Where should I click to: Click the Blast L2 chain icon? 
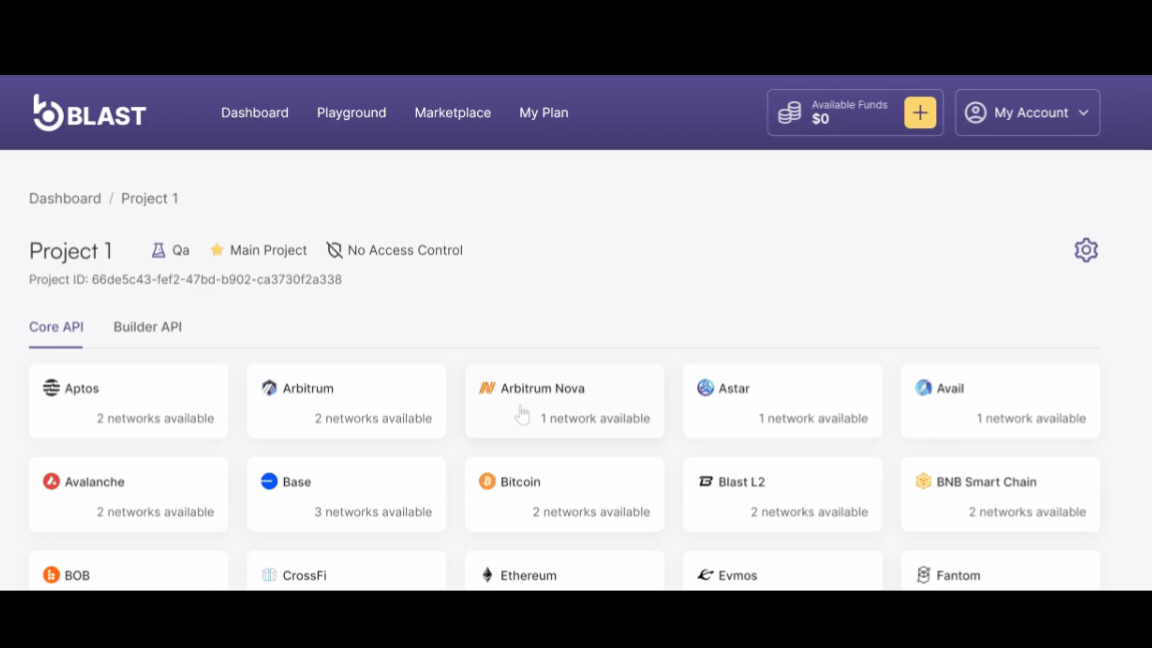pyautogui.click(x=705, y=481)
